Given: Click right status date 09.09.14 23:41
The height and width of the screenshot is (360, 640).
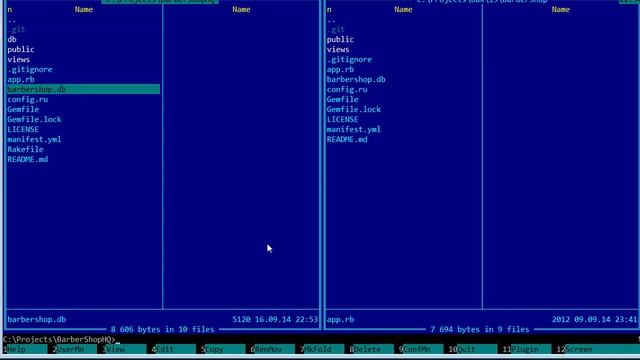Looking at the screenshot, I should [x=606, y=320].
